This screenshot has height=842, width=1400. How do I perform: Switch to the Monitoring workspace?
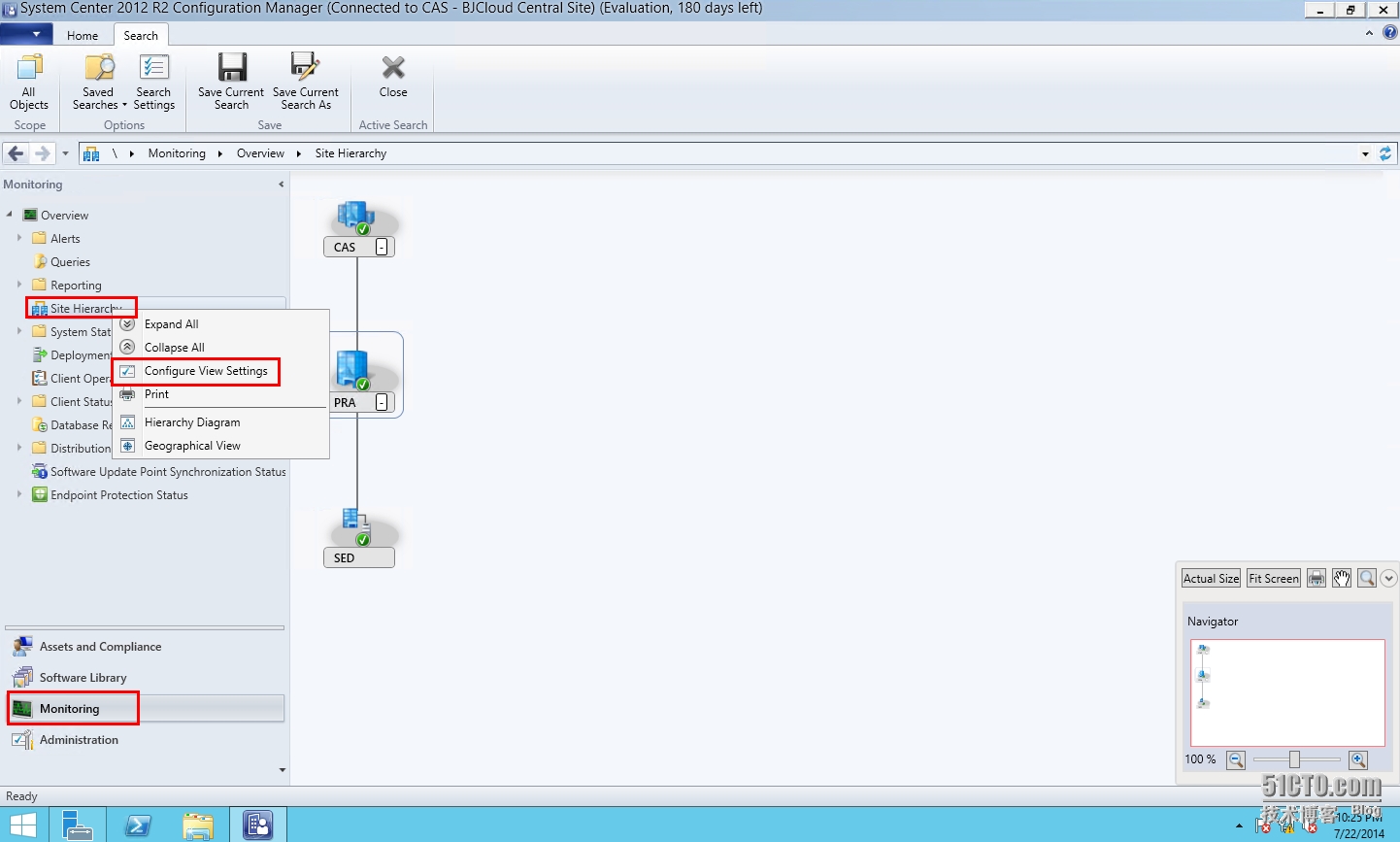[x=146, y=709]
